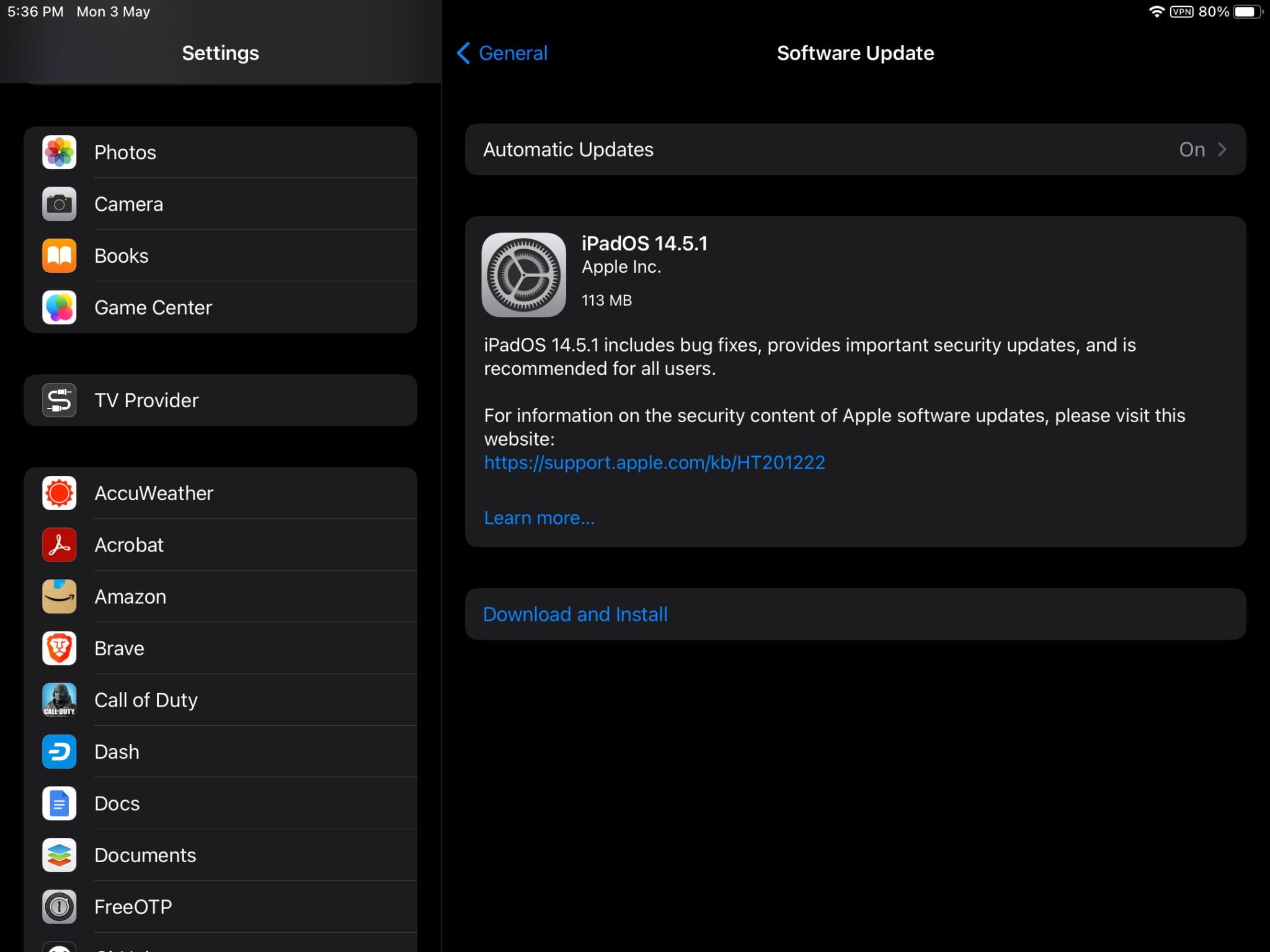This screenshot has width=1270, height=952.
Task: Click the iPadOS 14.5.1 gear thumbnail
Action: (x=524, y=275)
